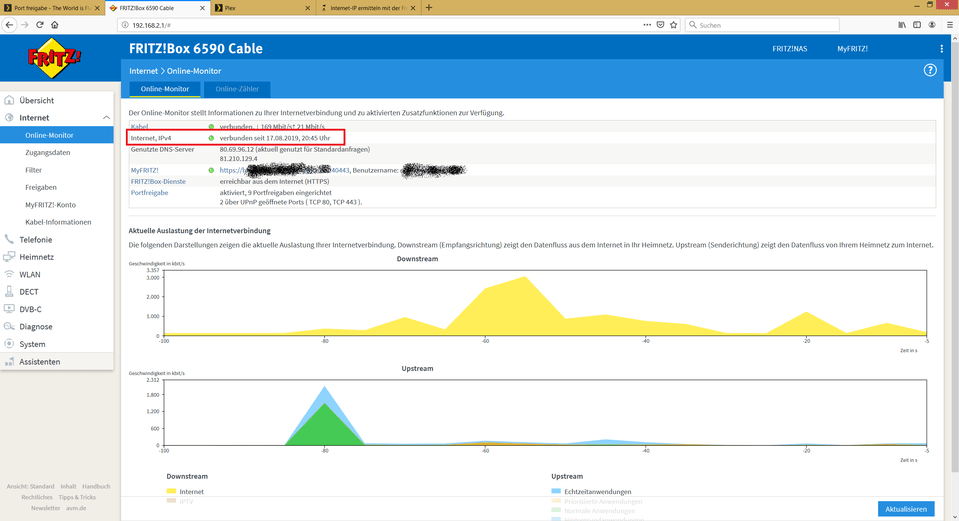Viewport: 959px width, 521px height.
Task: Focus the browser Suchen search field
Action: tap(762, 25)
